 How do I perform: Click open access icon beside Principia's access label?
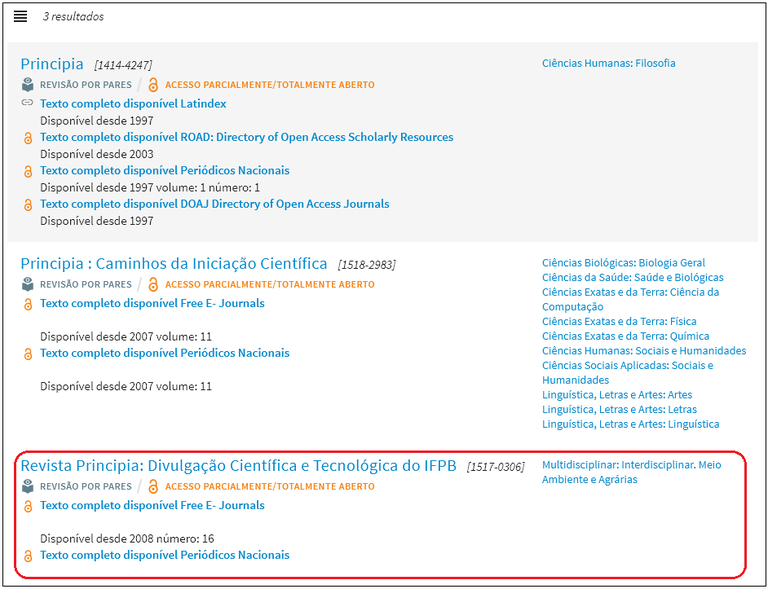pyautogui.click(x=153, y=85)
